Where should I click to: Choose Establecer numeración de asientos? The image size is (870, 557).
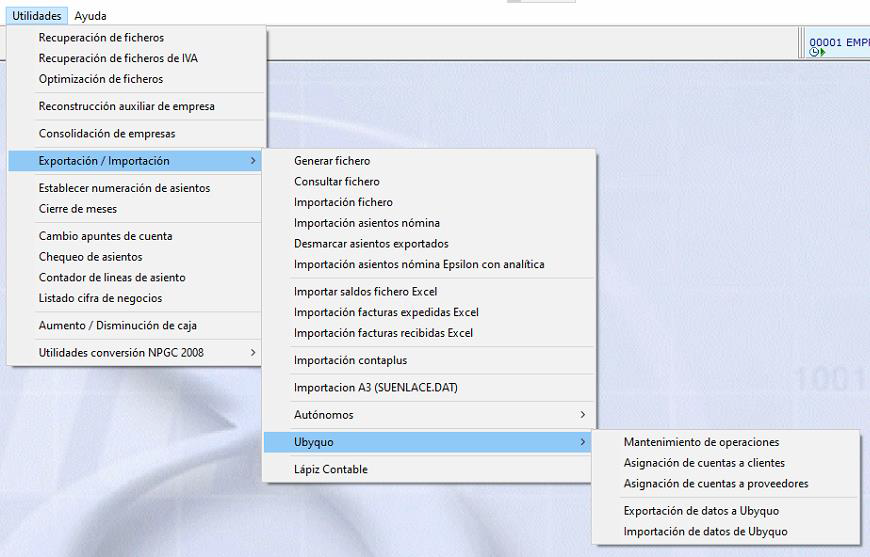[136, 188]
